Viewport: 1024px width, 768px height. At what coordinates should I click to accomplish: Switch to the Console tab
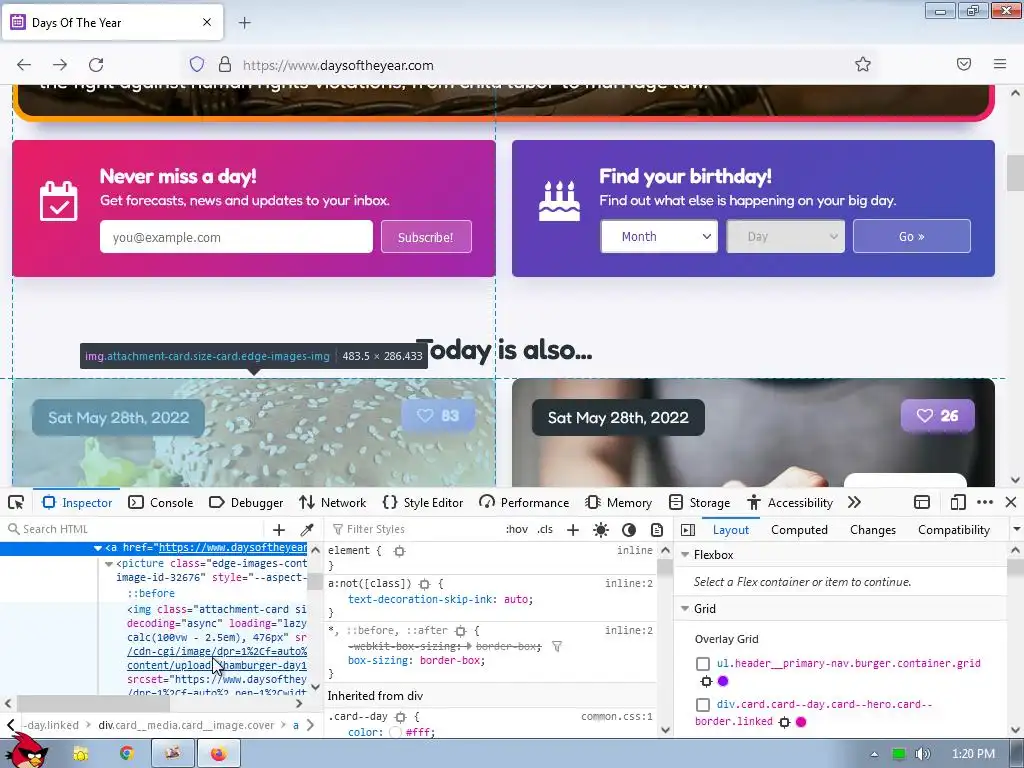click(x=161, y=502)
